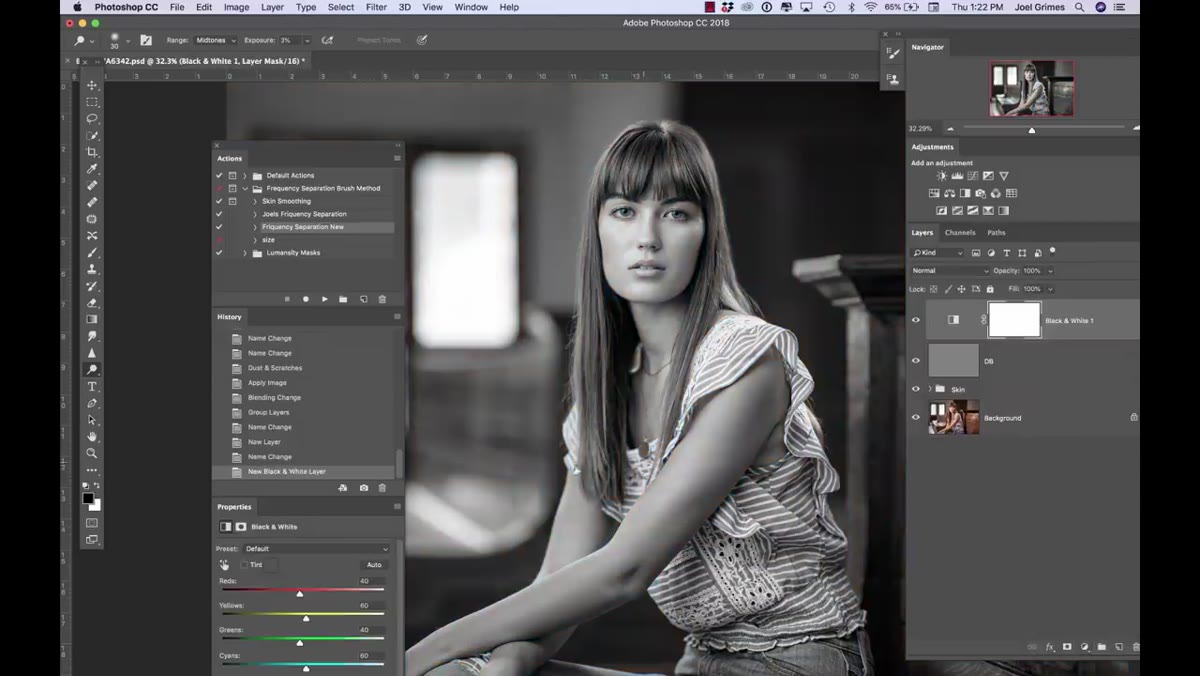Click the Navigator zoom slider handle
Viewport: 1200px width, 676px height.
[x=1032, y=130]
